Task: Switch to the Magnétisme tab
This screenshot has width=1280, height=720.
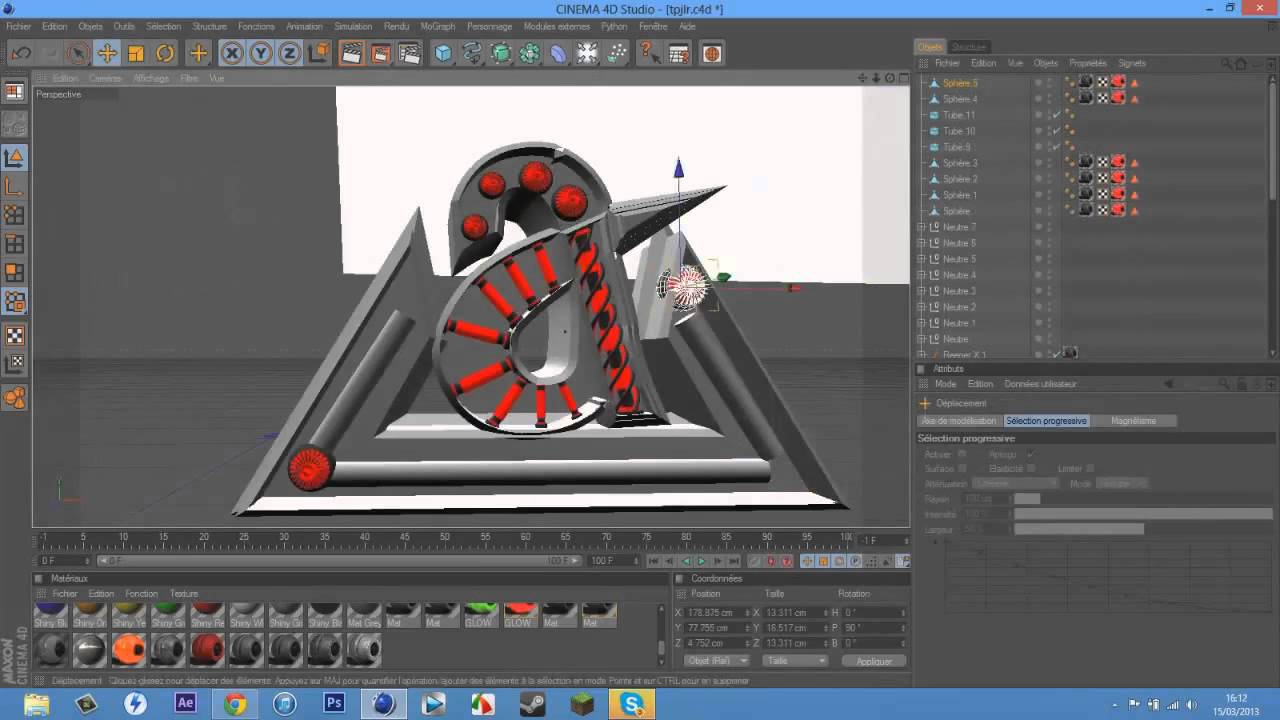Action: click(1133, 421)
